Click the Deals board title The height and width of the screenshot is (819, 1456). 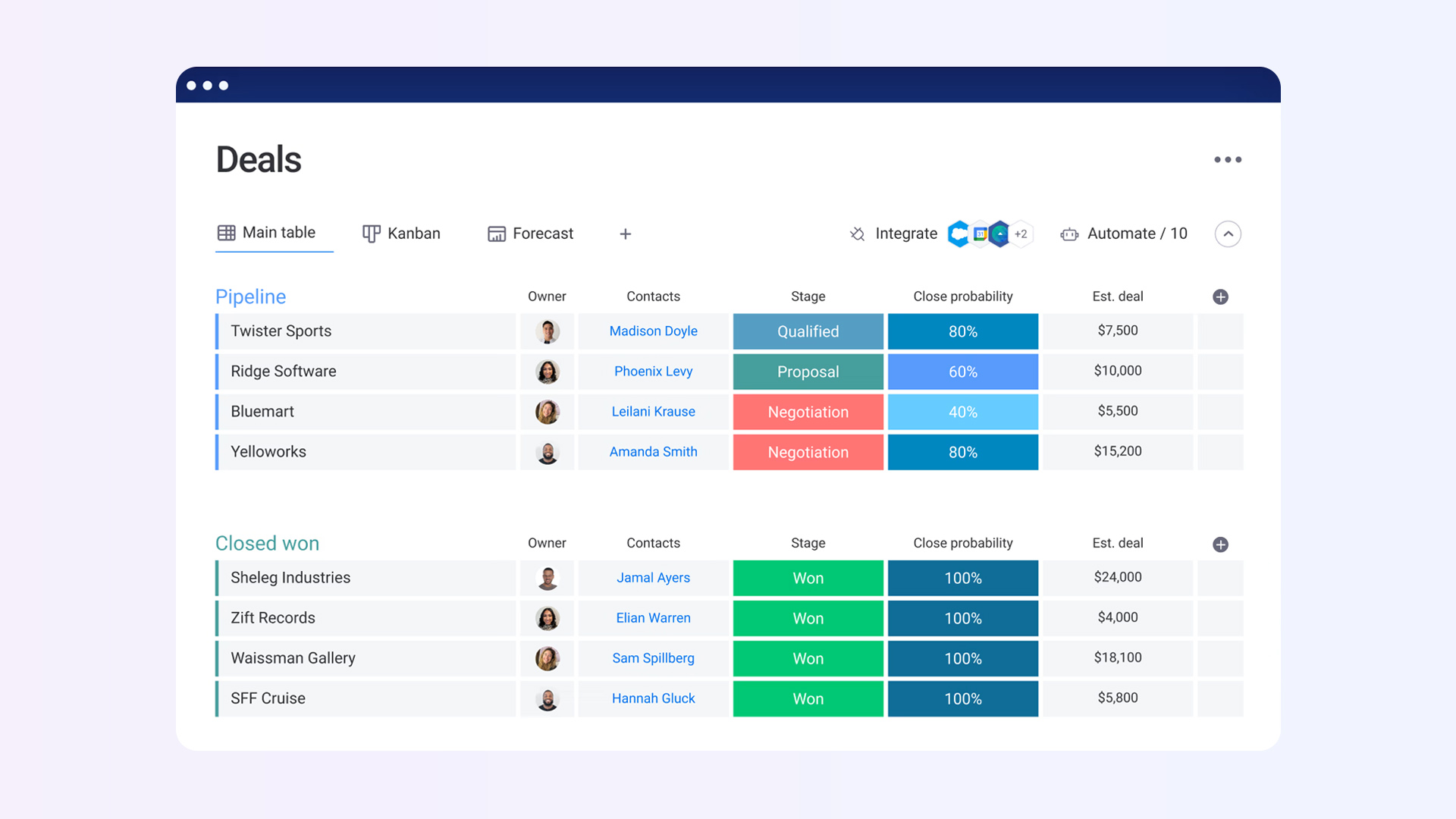click(259, 160)
